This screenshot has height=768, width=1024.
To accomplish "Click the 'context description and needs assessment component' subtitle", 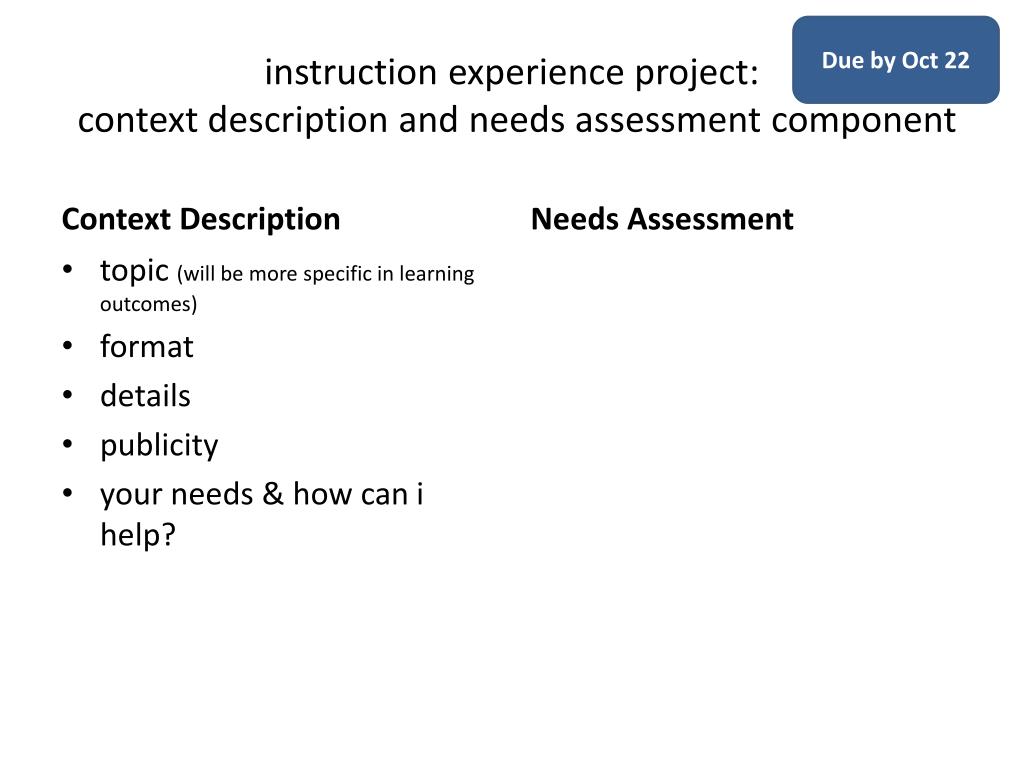I will [517, 121].
